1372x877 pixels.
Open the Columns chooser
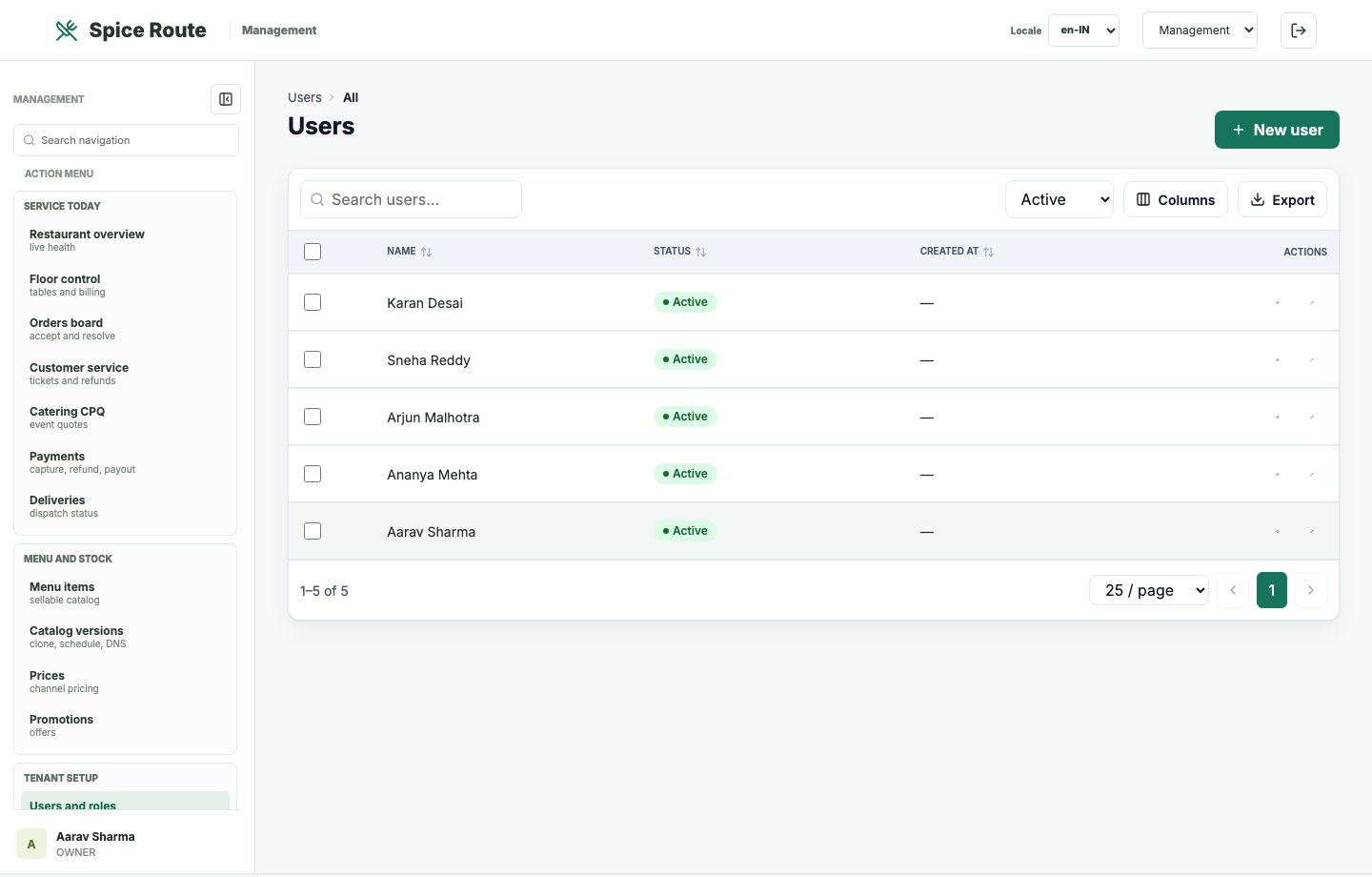(x=1176, y=199)
